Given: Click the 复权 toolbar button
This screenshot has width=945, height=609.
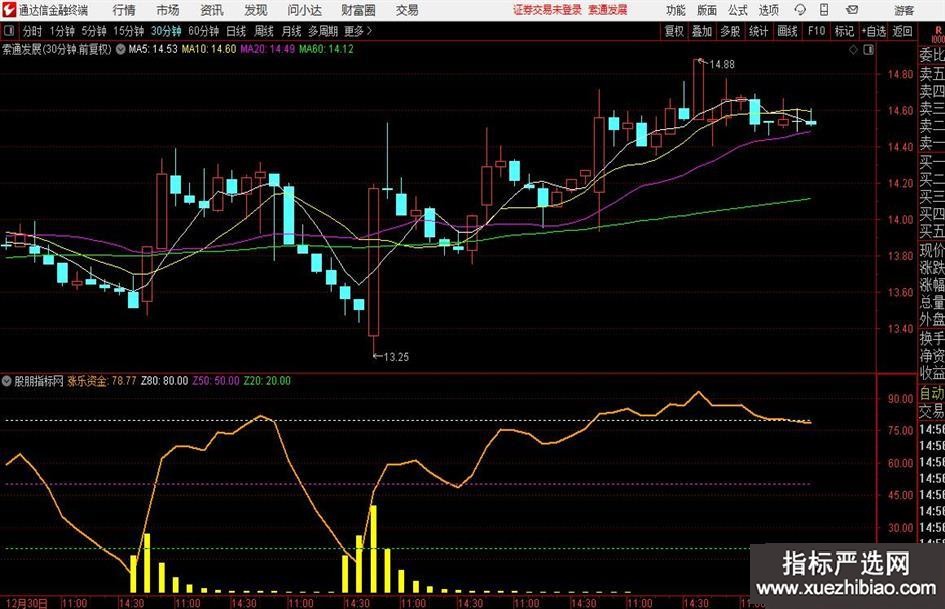Looking at the screenshot, I should [674, 31].
